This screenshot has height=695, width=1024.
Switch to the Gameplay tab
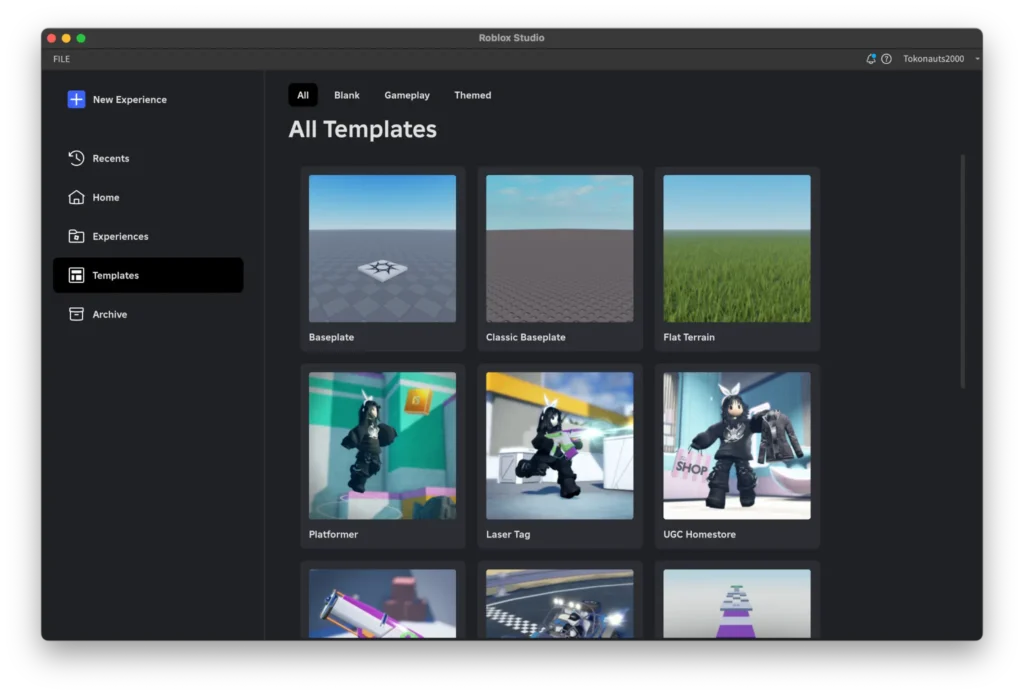click(407, 95)
